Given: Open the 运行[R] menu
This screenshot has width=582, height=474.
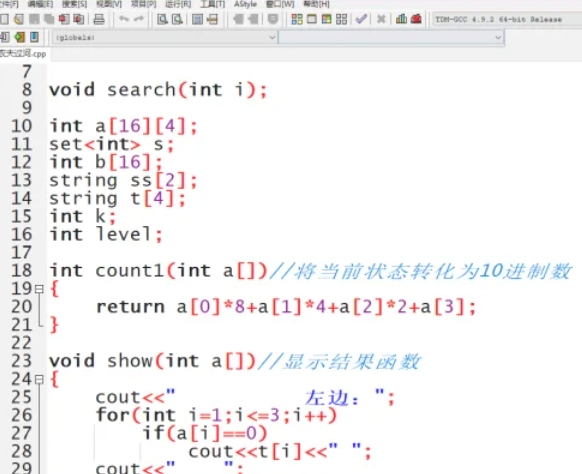Looking at the screenshot, I should [x=178, y=4].
